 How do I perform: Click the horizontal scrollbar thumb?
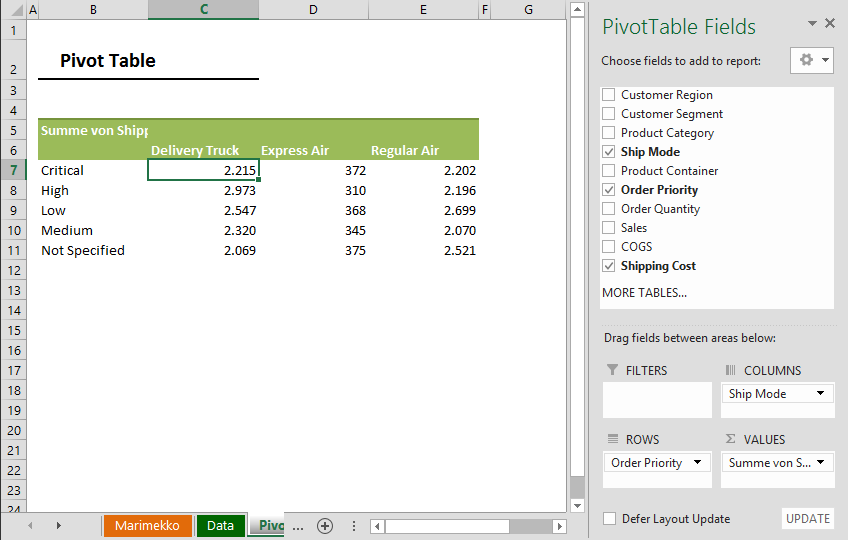tap(447, 526)
